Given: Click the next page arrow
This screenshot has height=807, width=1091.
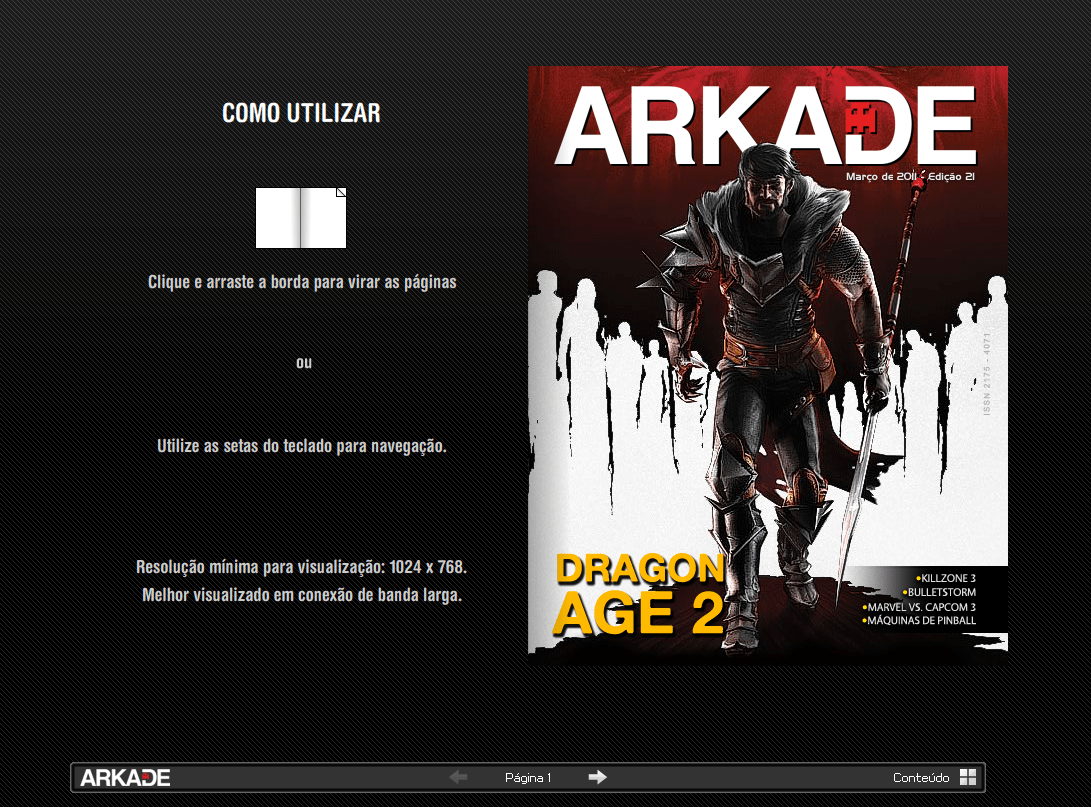Looking at the screenshot, I should pyautogui.click(x=597, y=777).
